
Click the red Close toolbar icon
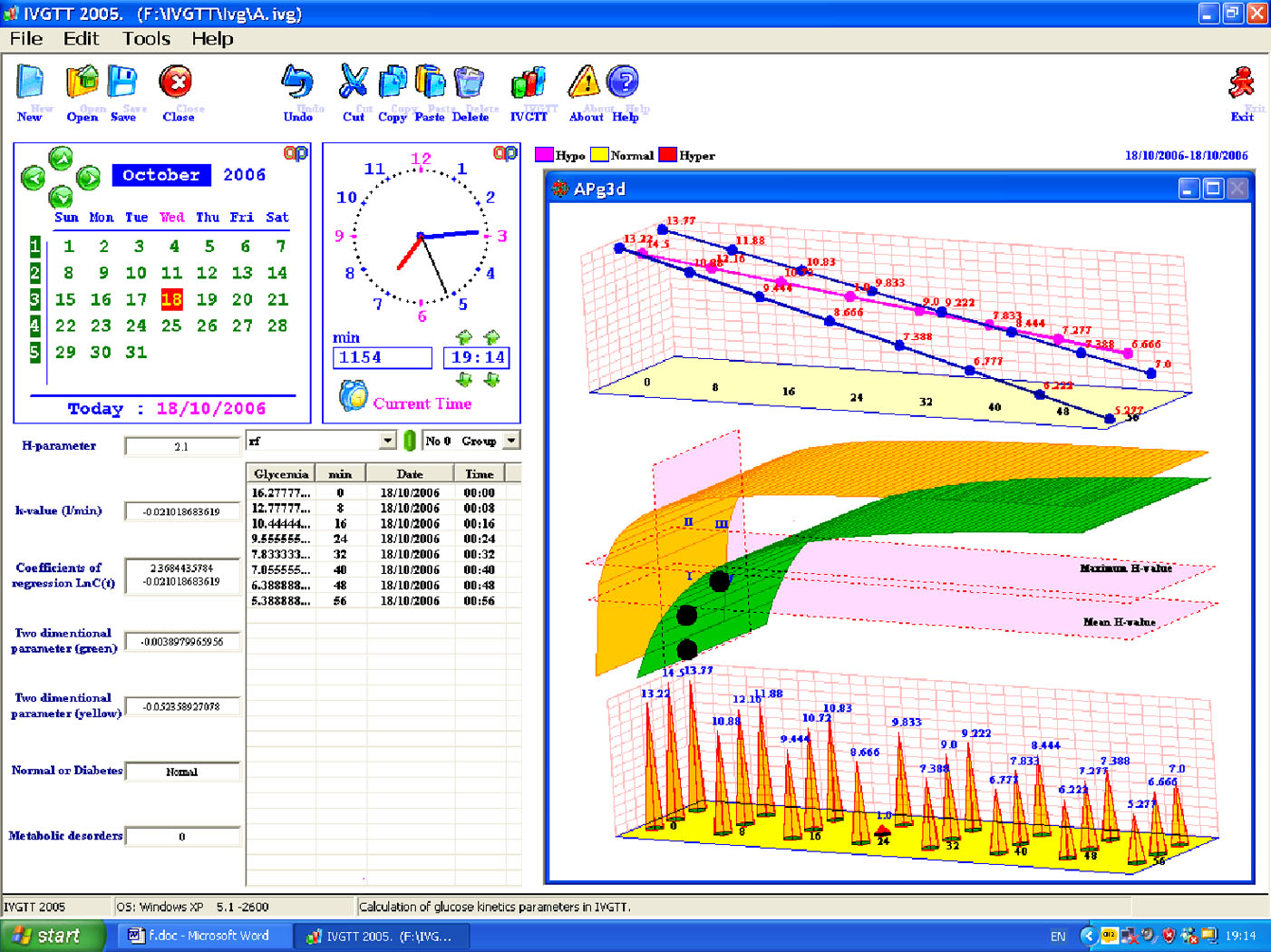(176, 84)
